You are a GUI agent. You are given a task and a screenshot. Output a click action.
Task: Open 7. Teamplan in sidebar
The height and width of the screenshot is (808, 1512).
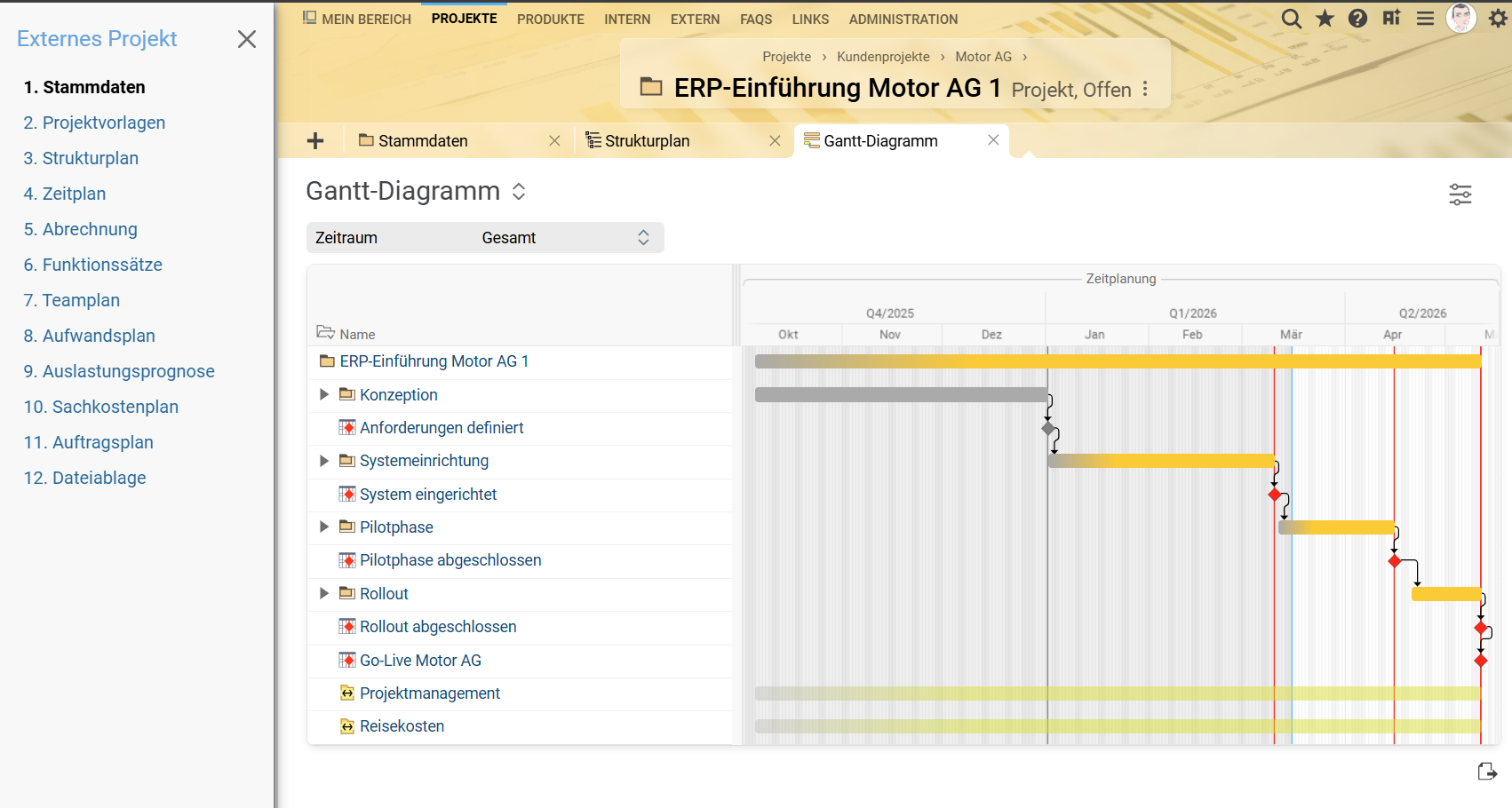pos(72,300)
